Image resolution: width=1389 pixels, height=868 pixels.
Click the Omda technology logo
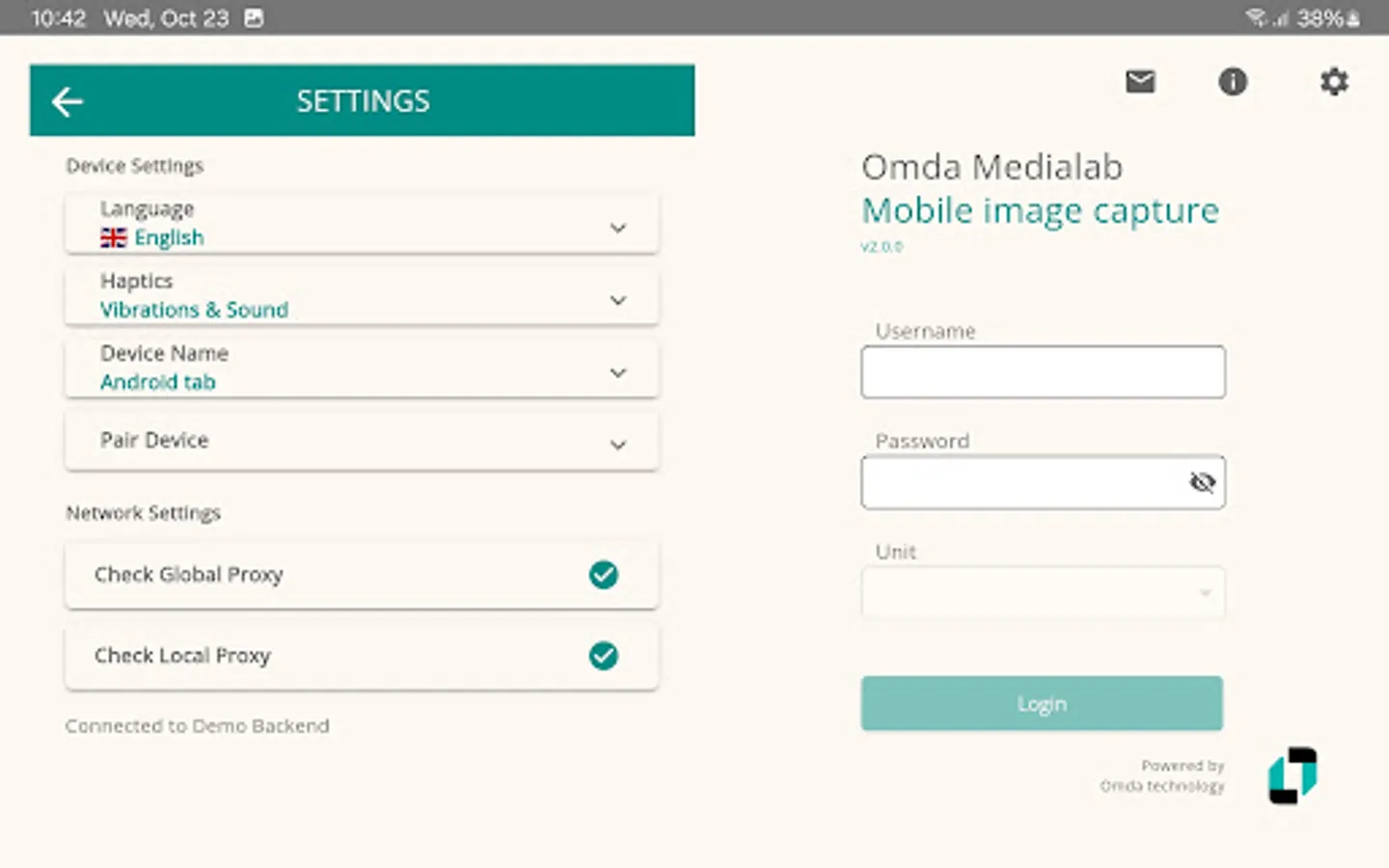tap(1291, 775)
